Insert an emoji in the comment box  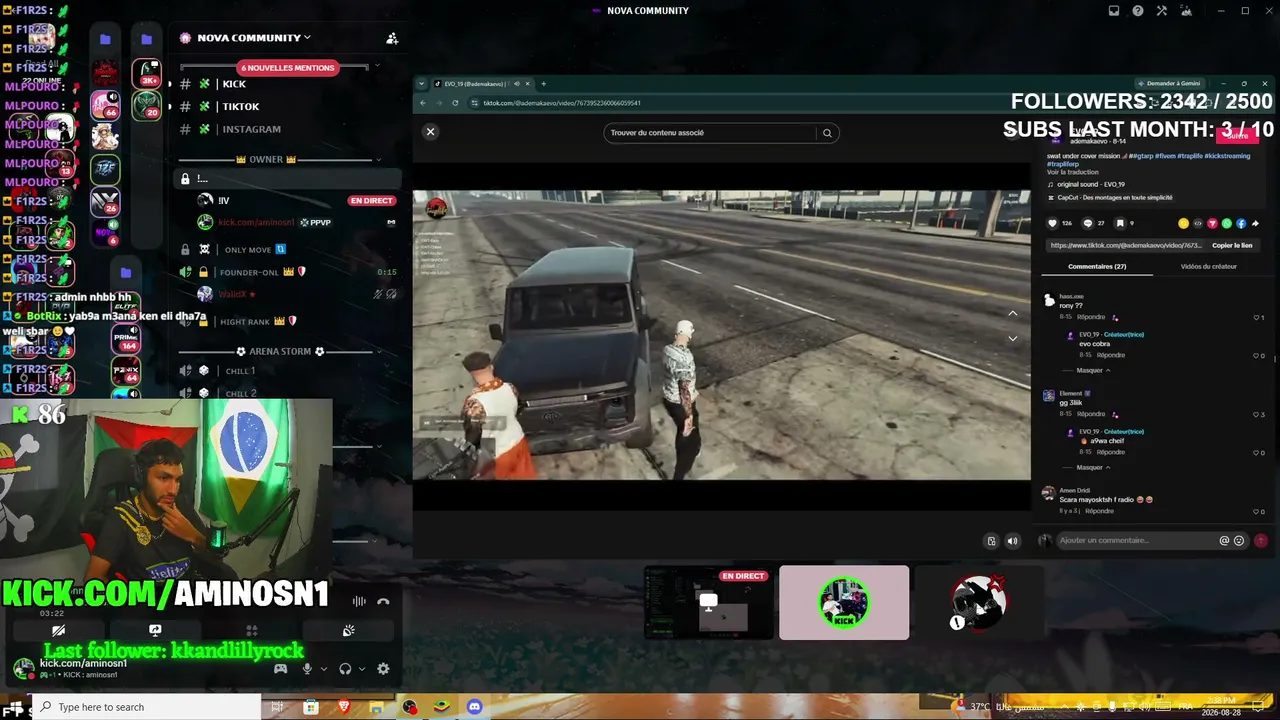point(1239,541)
